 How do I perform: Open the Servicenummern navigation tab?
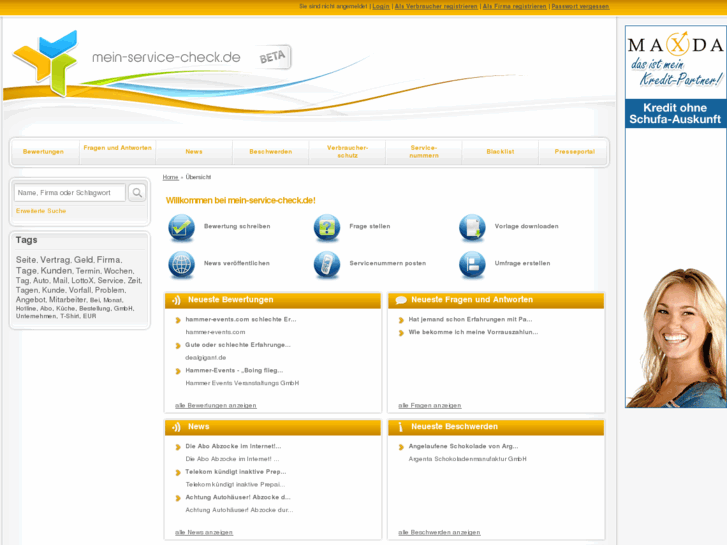click(424, 152)
